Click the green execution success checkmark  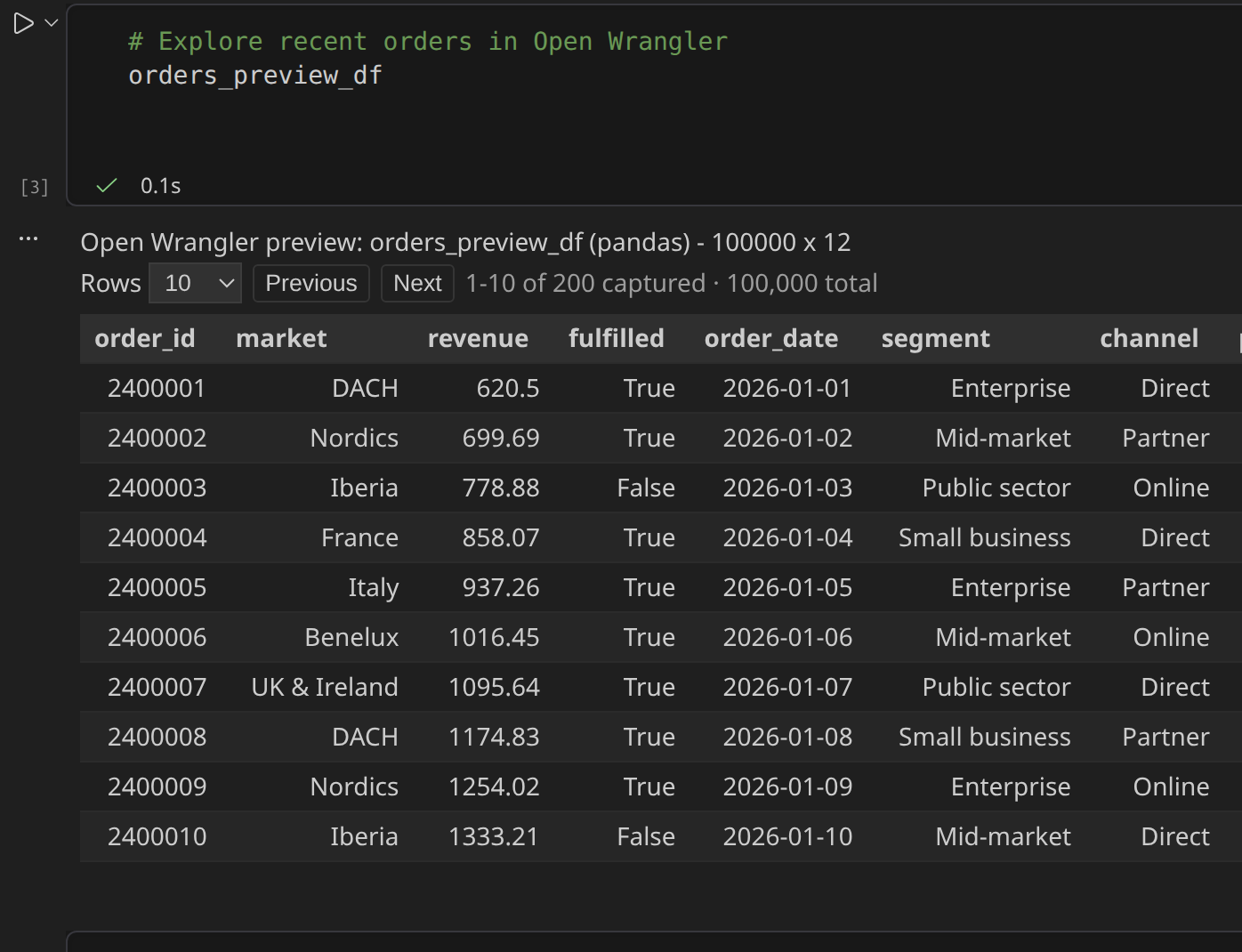coord(107,185)
